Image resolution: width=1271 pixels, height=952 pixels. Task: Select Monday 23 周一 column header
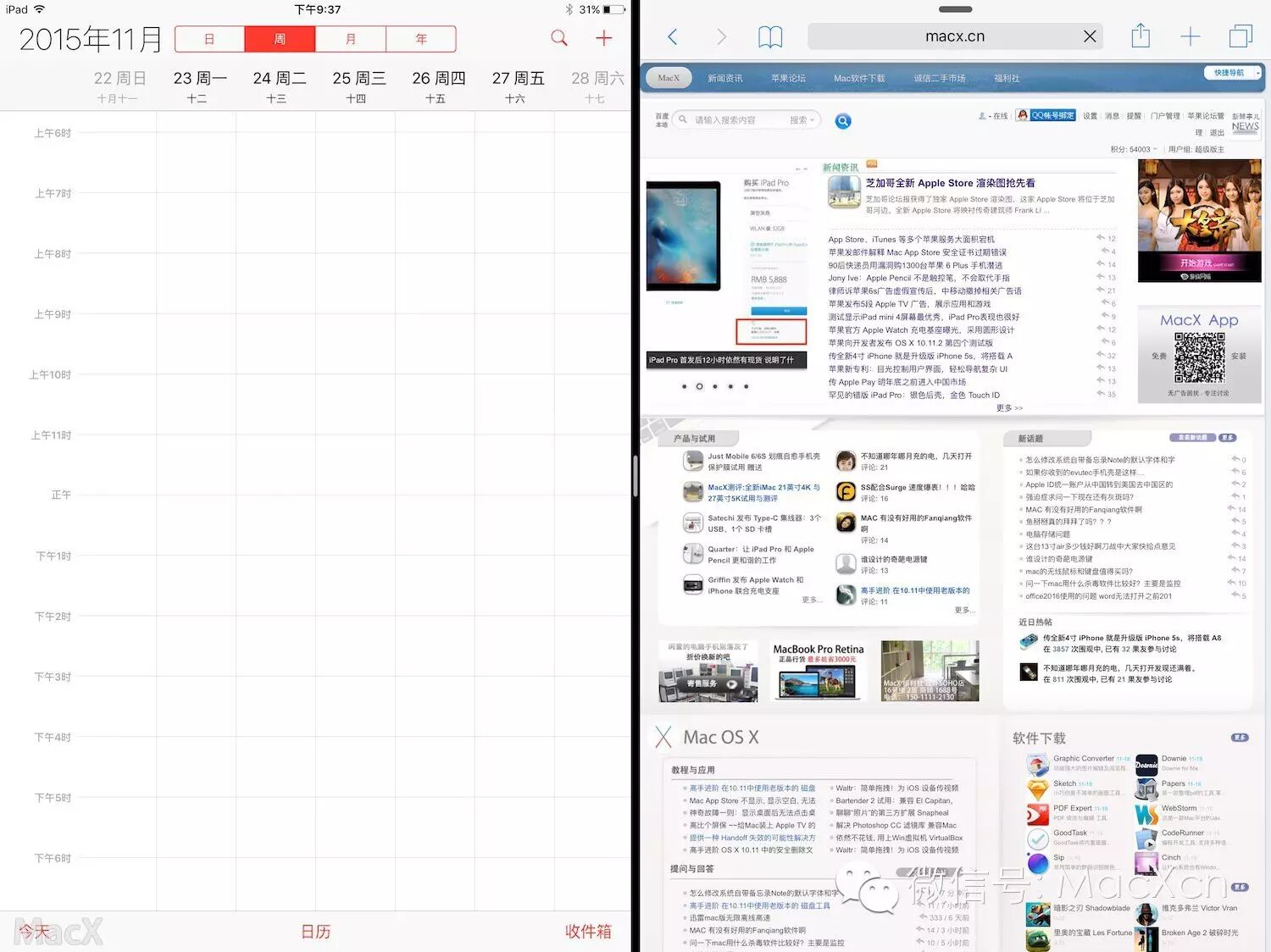200,86
